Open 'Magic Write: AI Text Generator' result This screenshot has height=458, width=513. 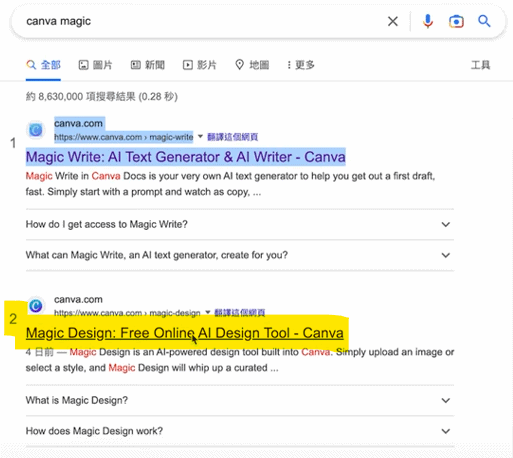coord(186,157)
